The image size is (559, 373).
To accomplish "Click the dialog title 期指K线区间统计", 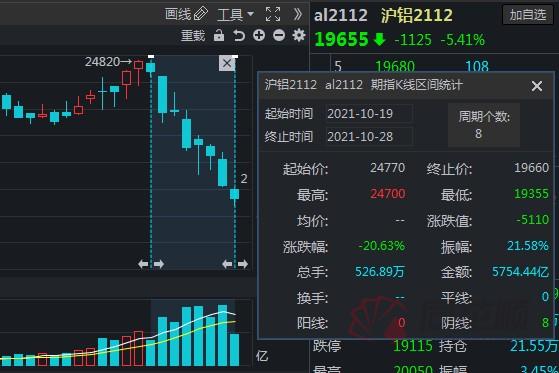I will point(416,85).
